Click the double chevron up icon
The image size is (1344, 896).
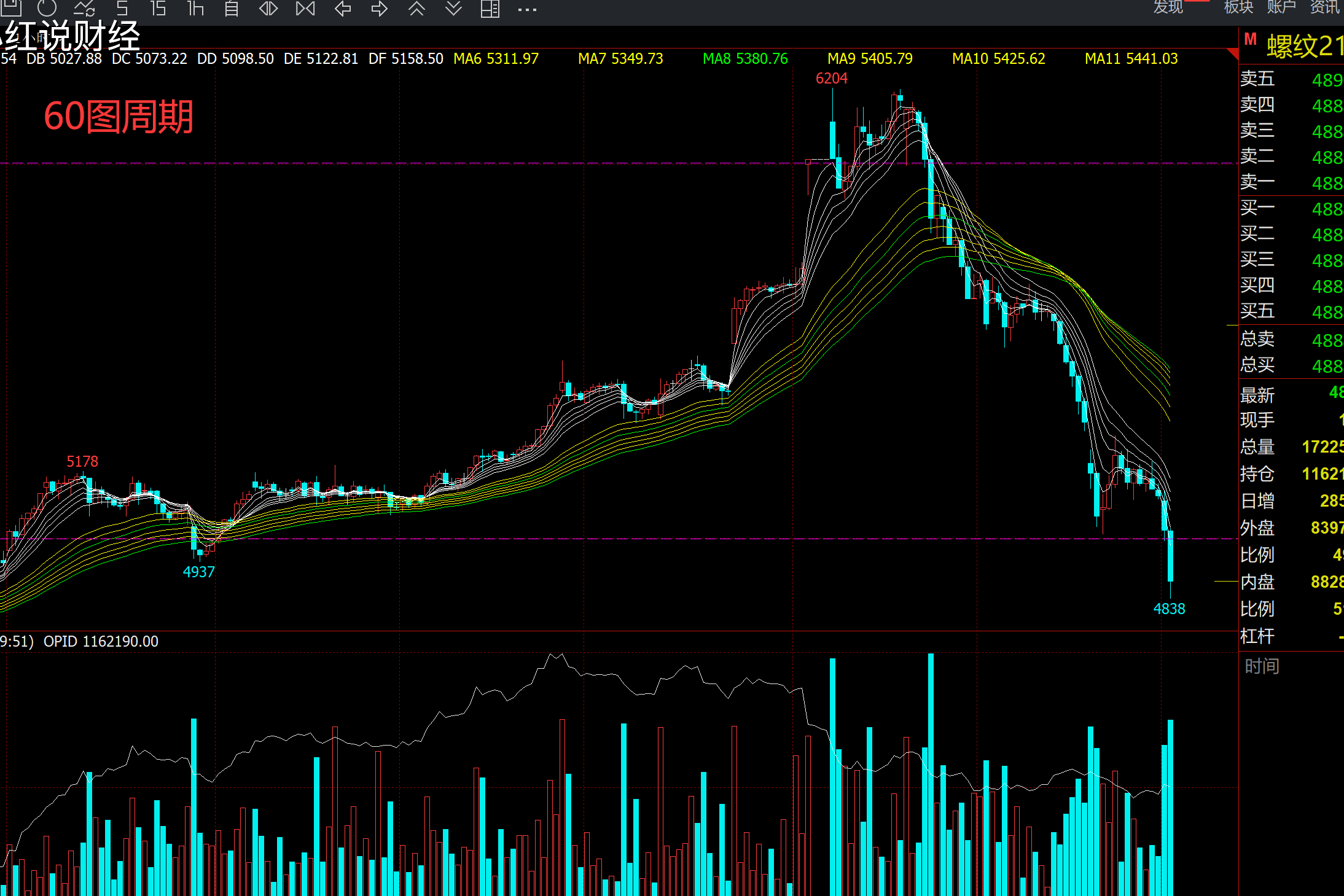click(416, 8)
